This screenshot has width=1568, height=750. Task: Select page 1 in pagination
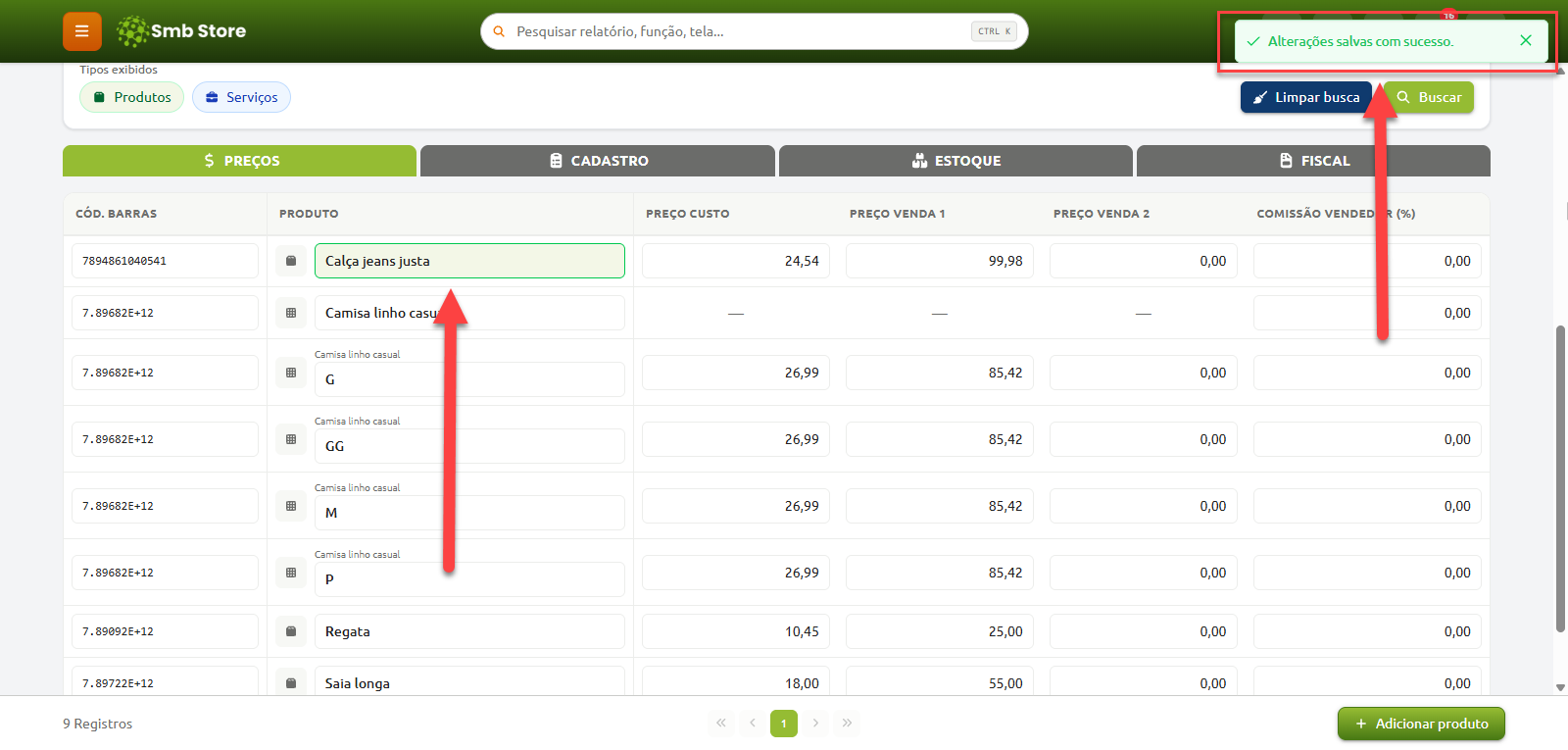click(x=784, y=723)
